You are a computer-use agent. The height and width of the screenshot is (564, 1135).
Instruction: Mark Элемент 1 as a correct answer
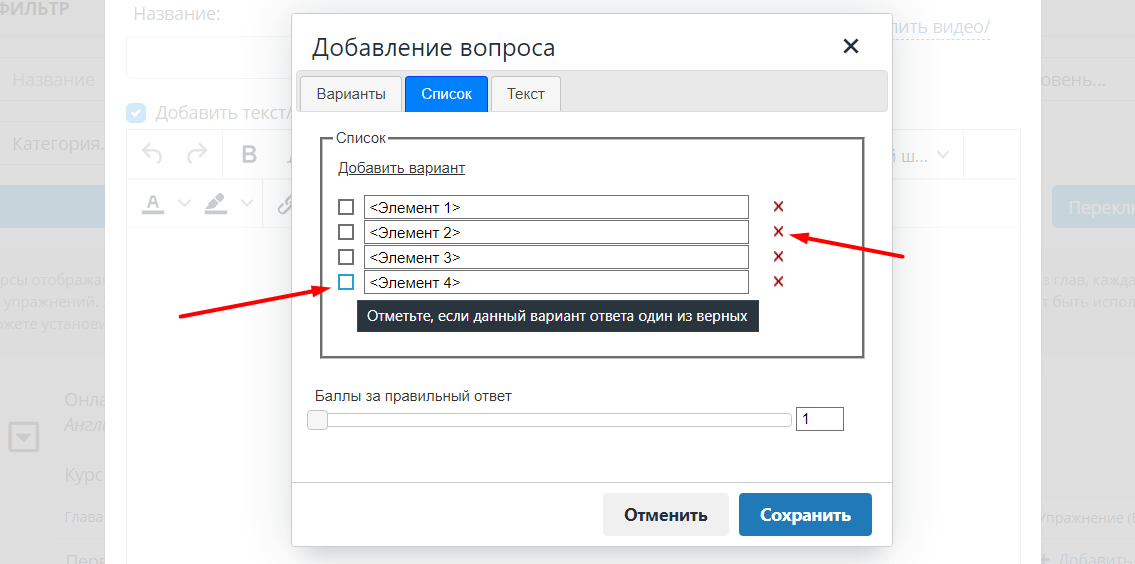pyautogui.click(x=346, y=207)
